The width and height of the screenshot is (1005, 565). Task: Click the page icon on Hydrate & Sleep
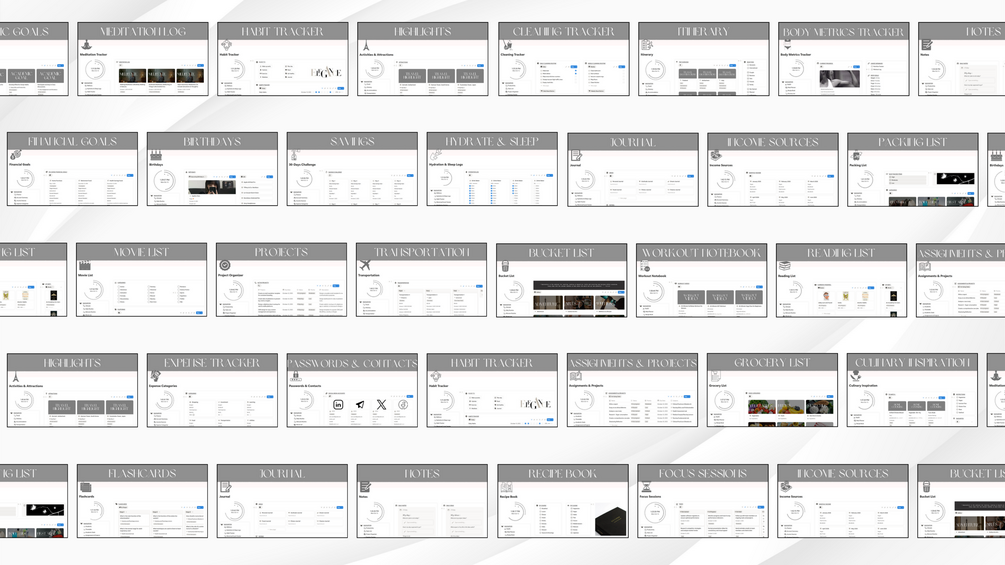click(x=436, y=155)
